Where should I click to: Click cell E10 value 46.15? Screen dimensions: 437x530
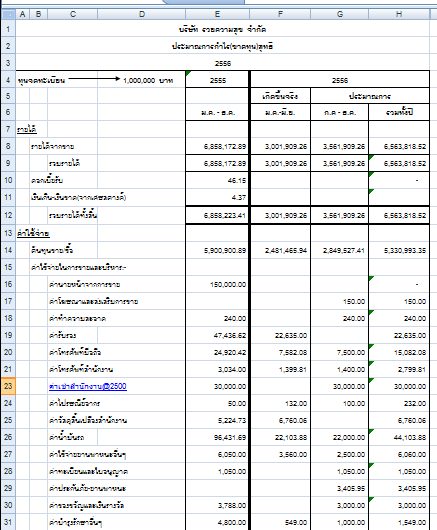coord(217,180)
